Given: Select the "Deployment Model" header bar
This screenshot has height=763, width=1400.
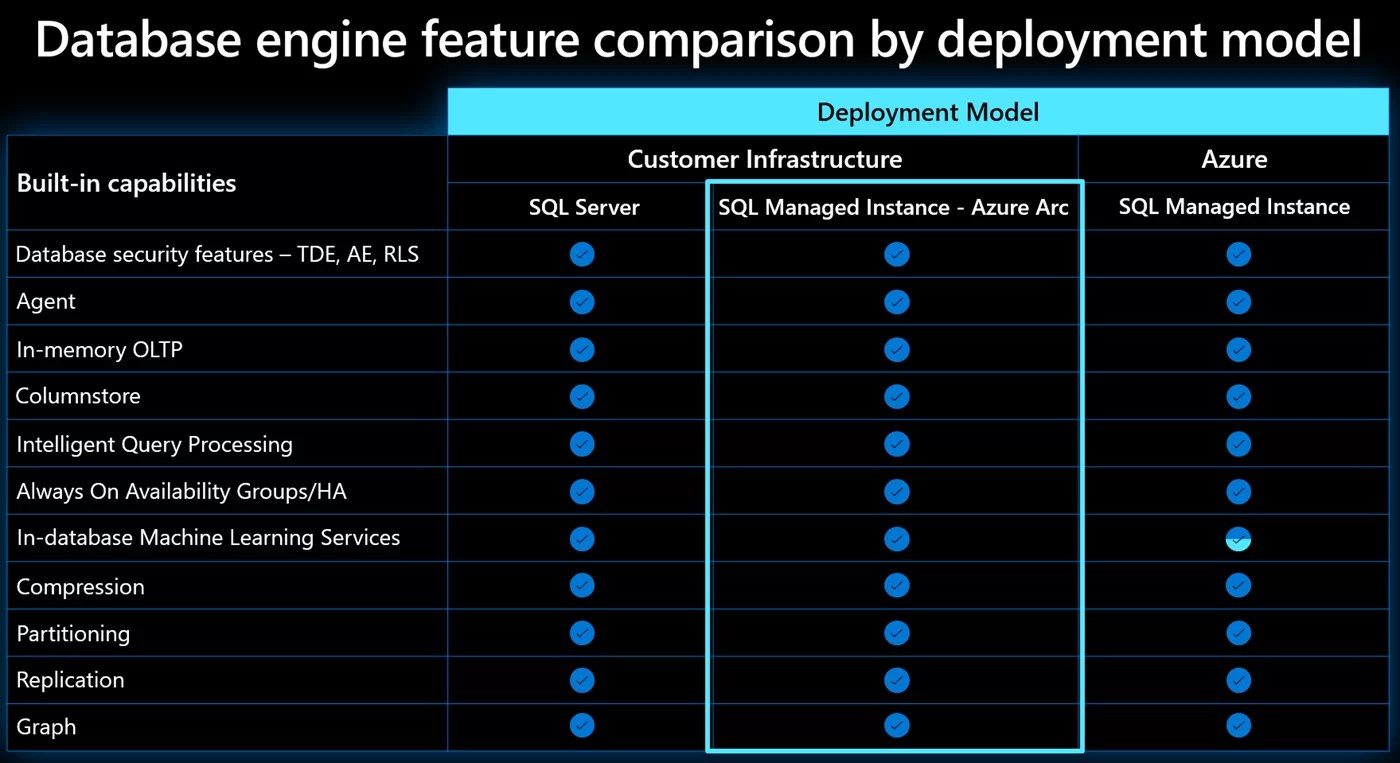Looking at the screenshot, I should pos(919,112).
